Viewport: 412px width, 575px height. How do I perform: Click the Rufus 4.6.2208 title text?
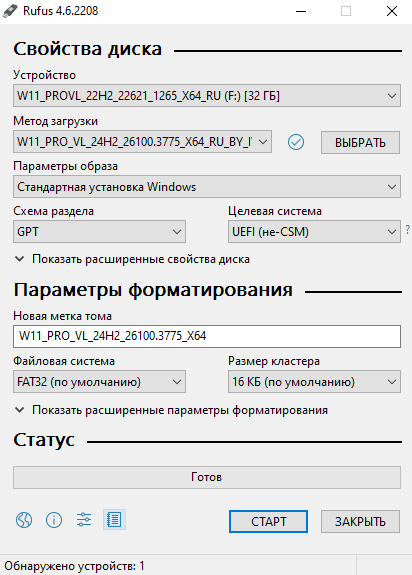[60, 11]
